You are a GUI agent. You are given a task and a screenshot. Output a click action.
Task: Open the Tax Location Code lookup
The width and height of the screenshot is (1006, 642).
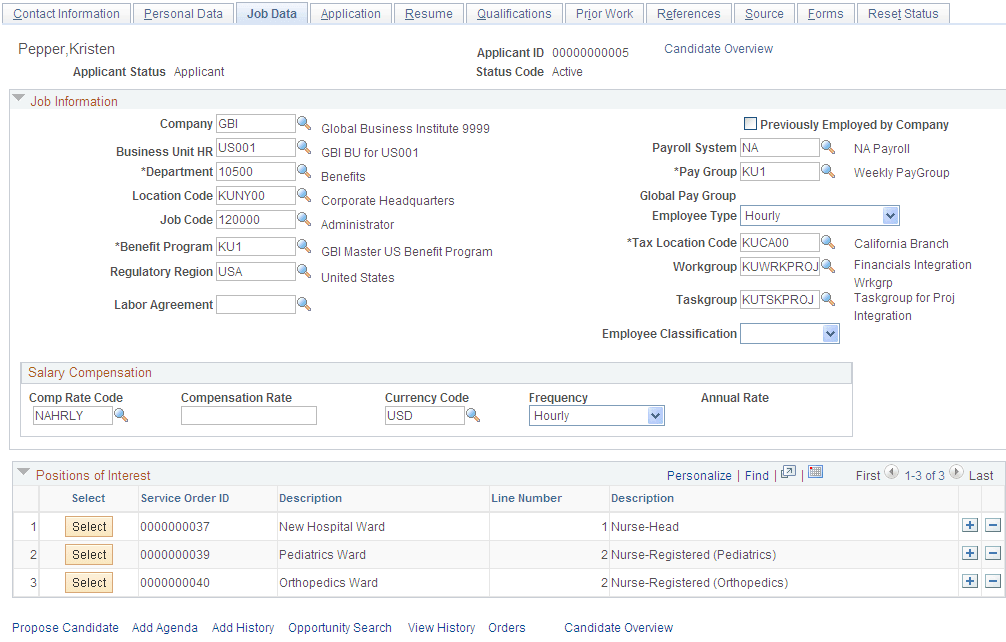coord(828,242)
